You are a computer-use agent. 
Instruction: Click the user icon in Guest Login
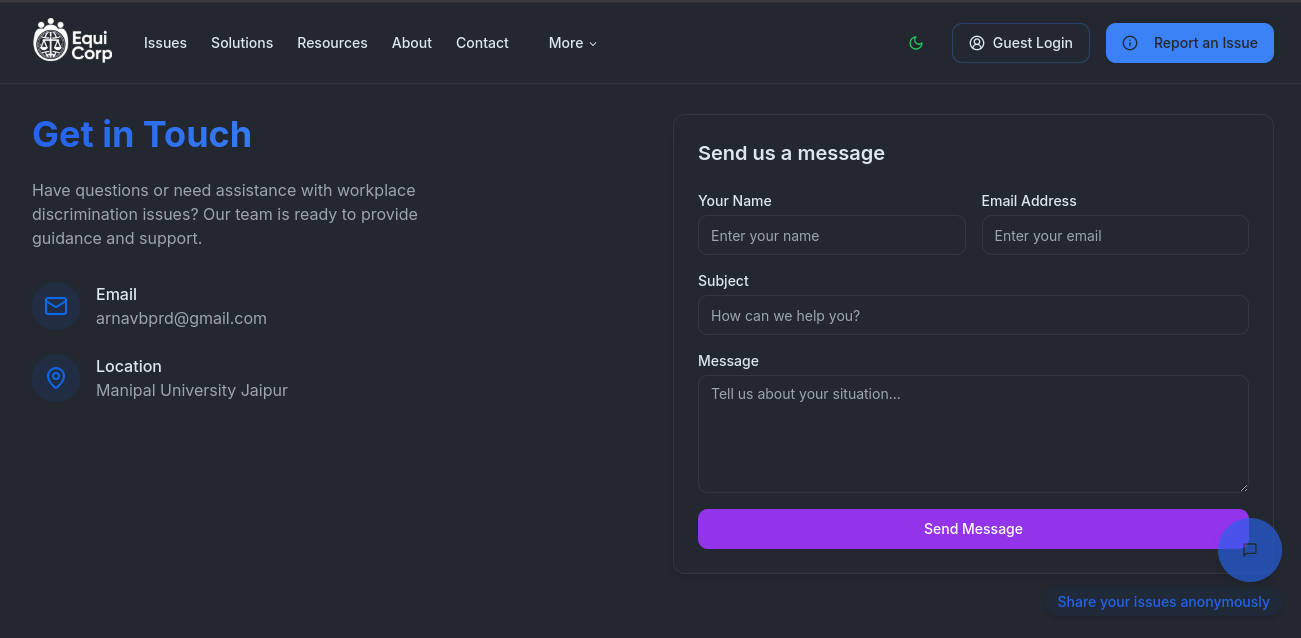tap(977, 43)
